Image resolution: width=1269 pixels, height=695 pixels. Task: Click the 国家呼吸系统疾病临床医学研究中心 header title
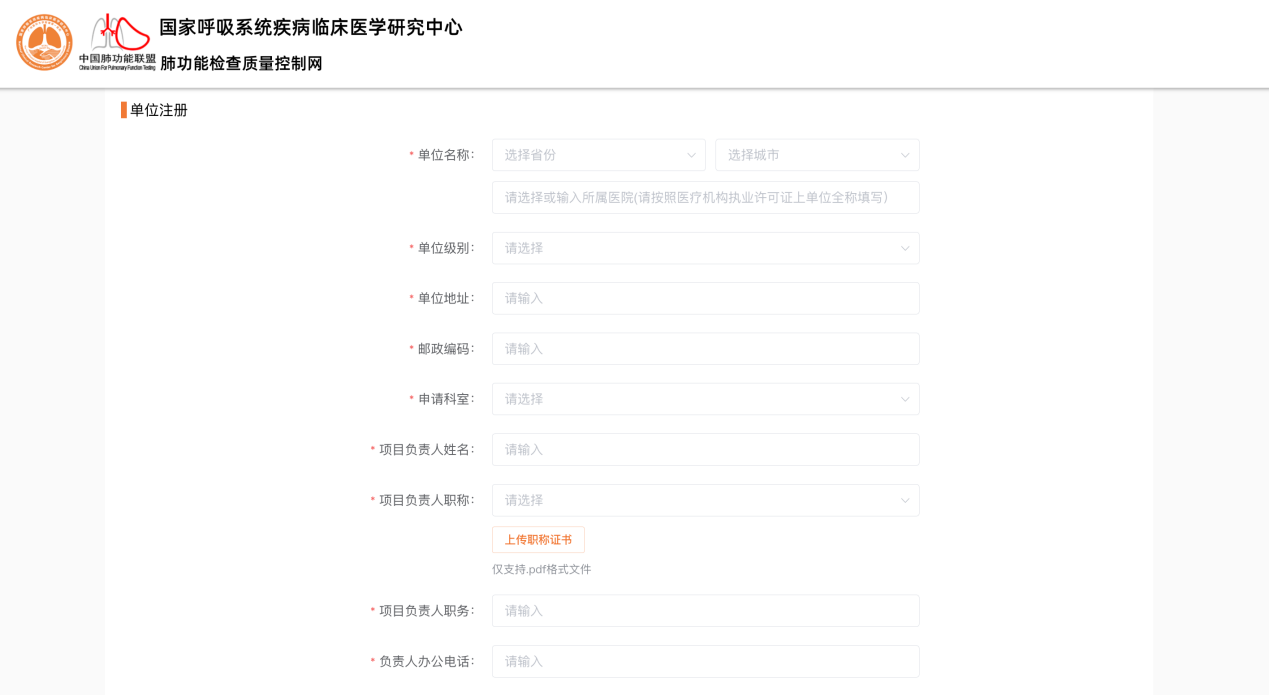point(310,27)
